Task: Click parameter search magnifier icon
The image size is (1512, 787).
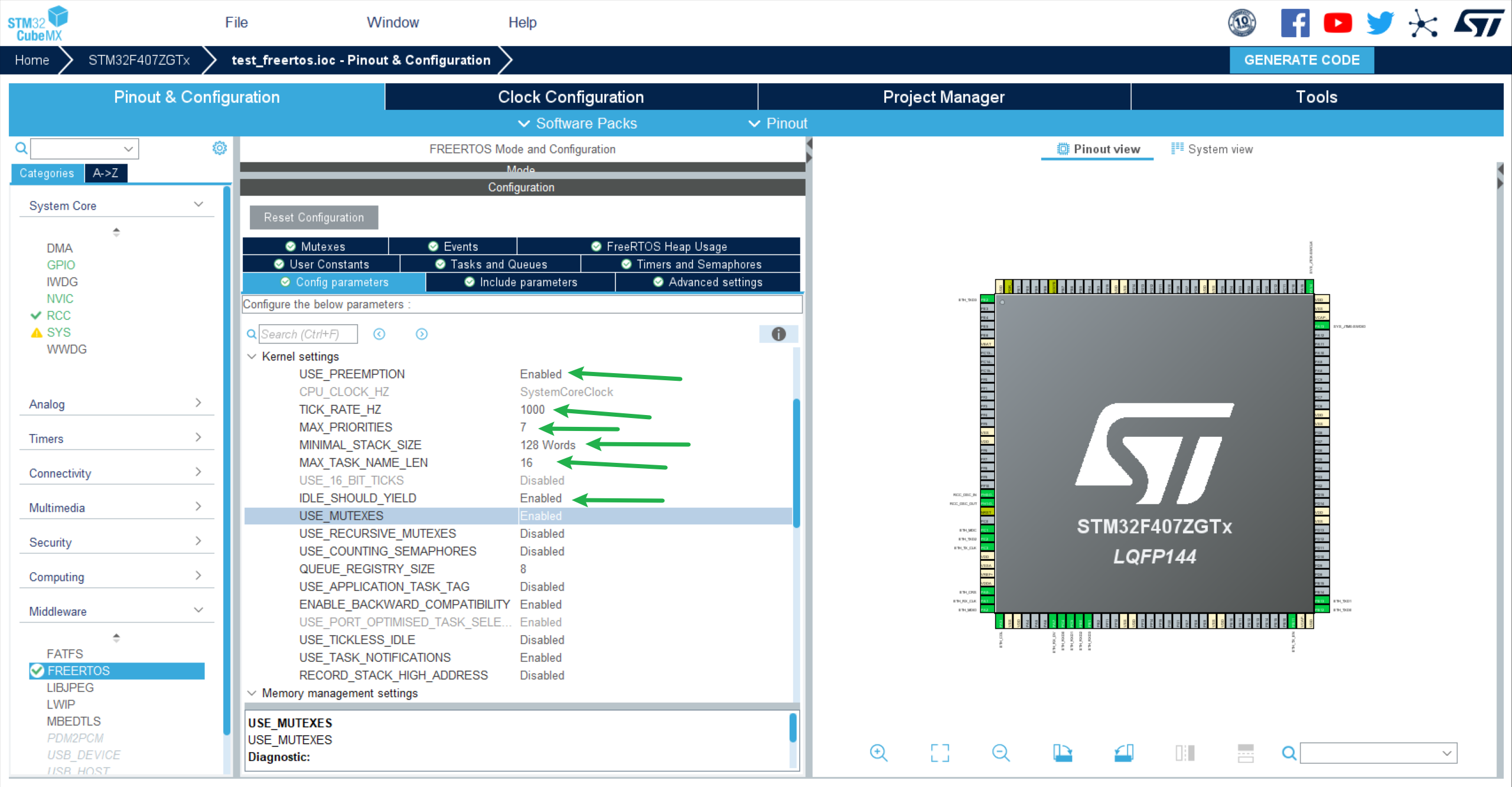Action: [252, 334]
